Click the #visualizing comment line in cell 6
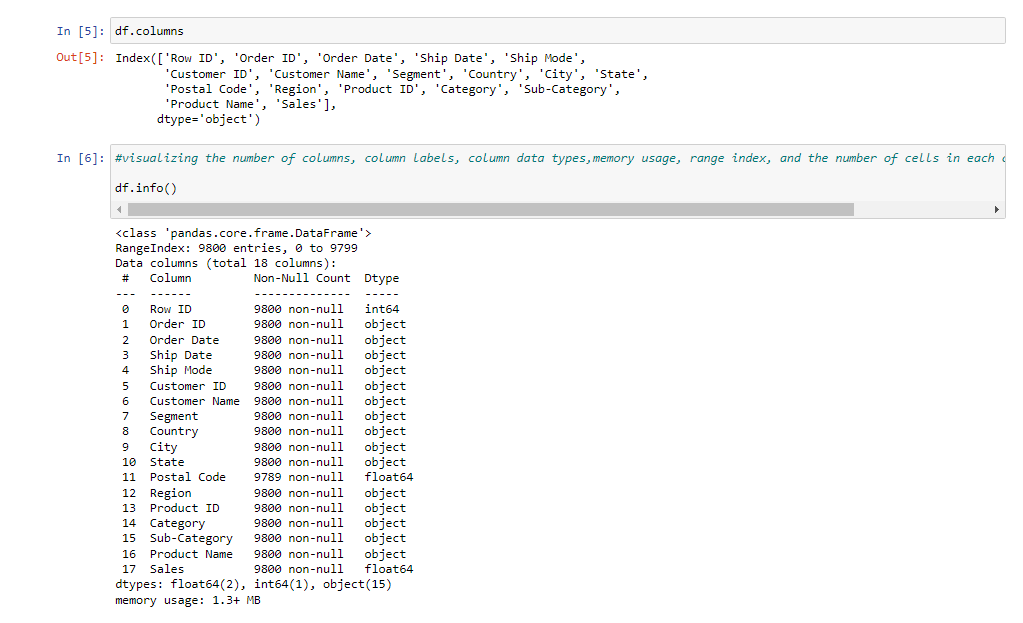The height and width of the screenshot is (623, 1023). tap(400, 157)
